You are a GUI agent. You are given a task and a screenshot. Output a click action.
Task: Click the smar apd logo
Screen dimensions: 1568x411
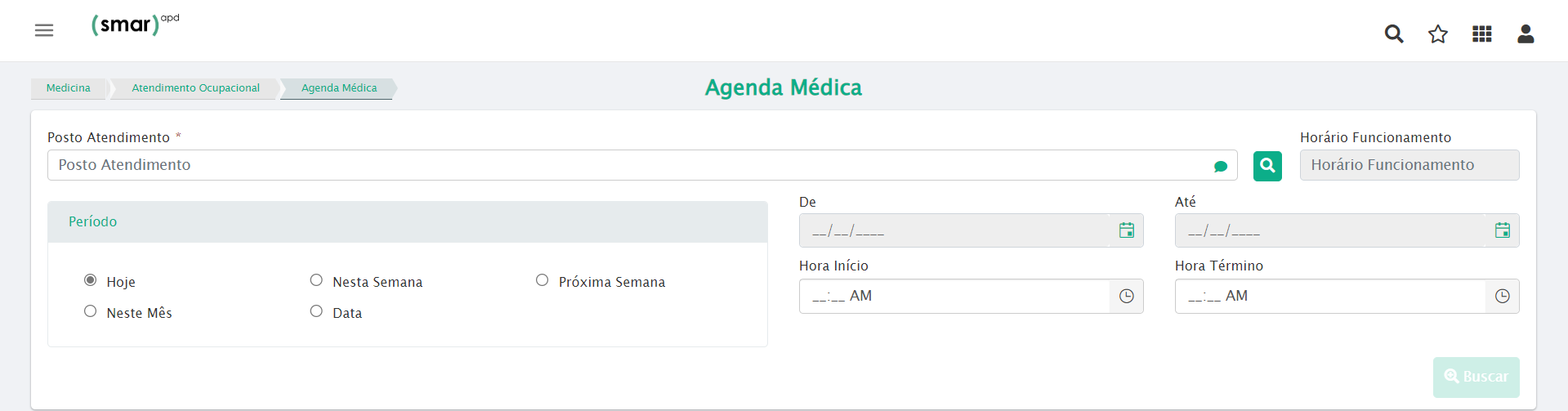(135, 25)
